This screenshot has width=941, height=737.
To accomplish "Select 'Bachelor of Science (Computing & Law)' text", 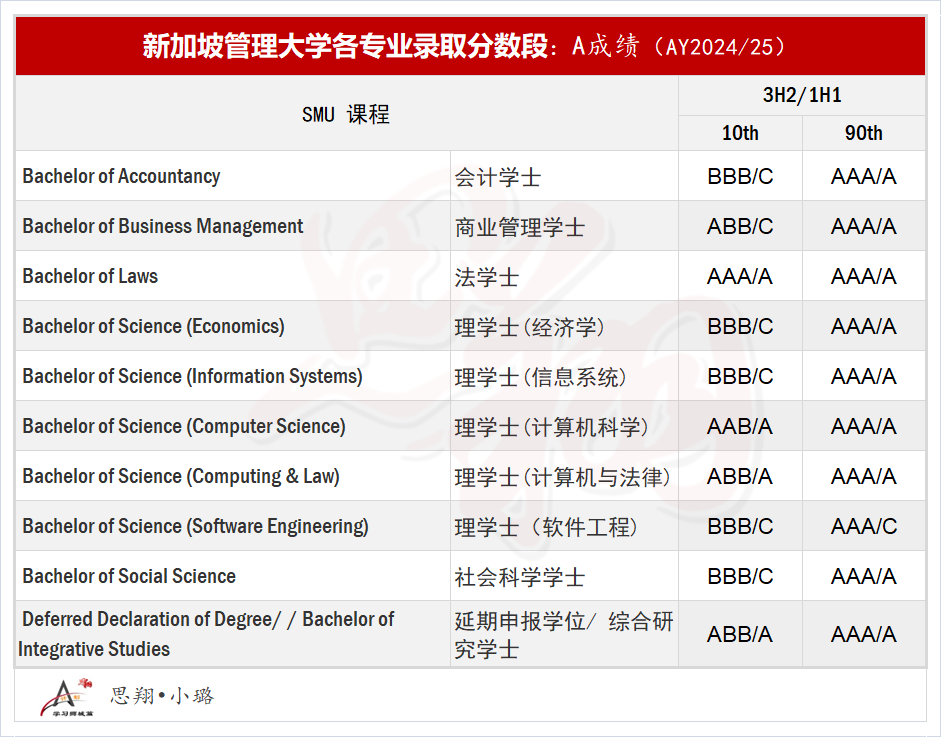I will [x=181, y=476].
